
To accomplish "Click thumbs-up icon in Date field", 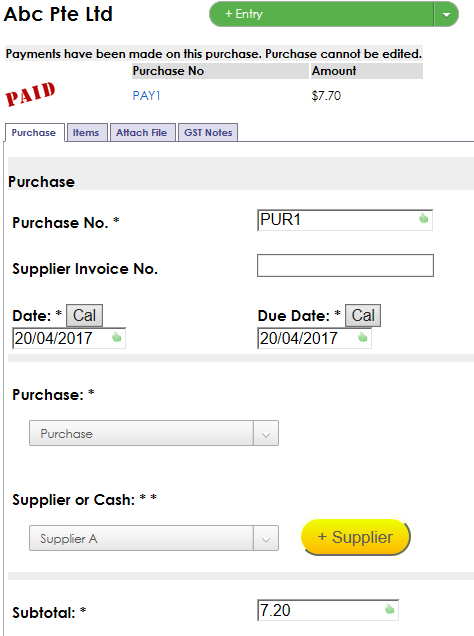I will (117, 337).
